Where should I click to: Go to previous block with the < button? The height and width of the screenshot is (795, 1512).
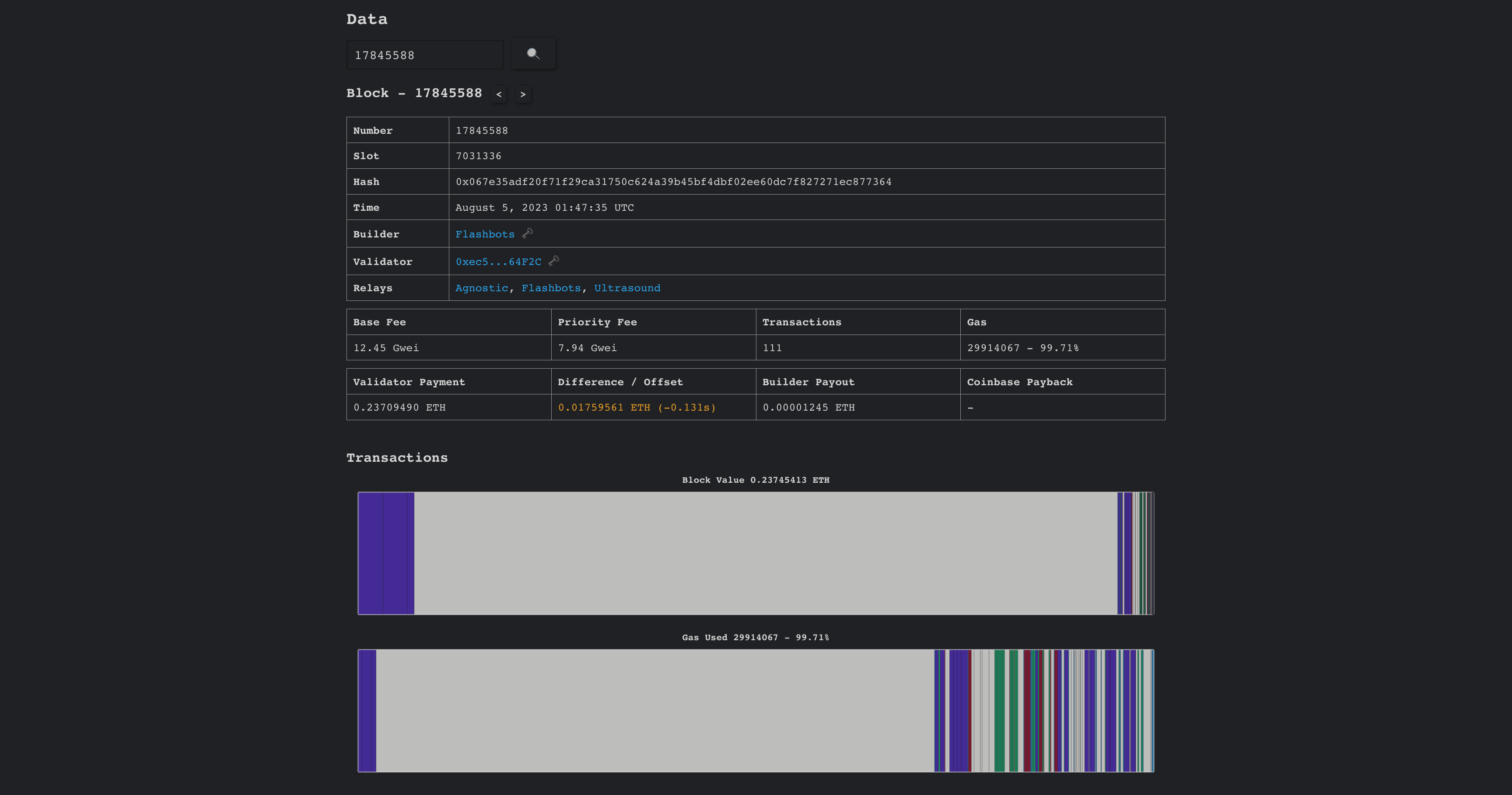499,94
